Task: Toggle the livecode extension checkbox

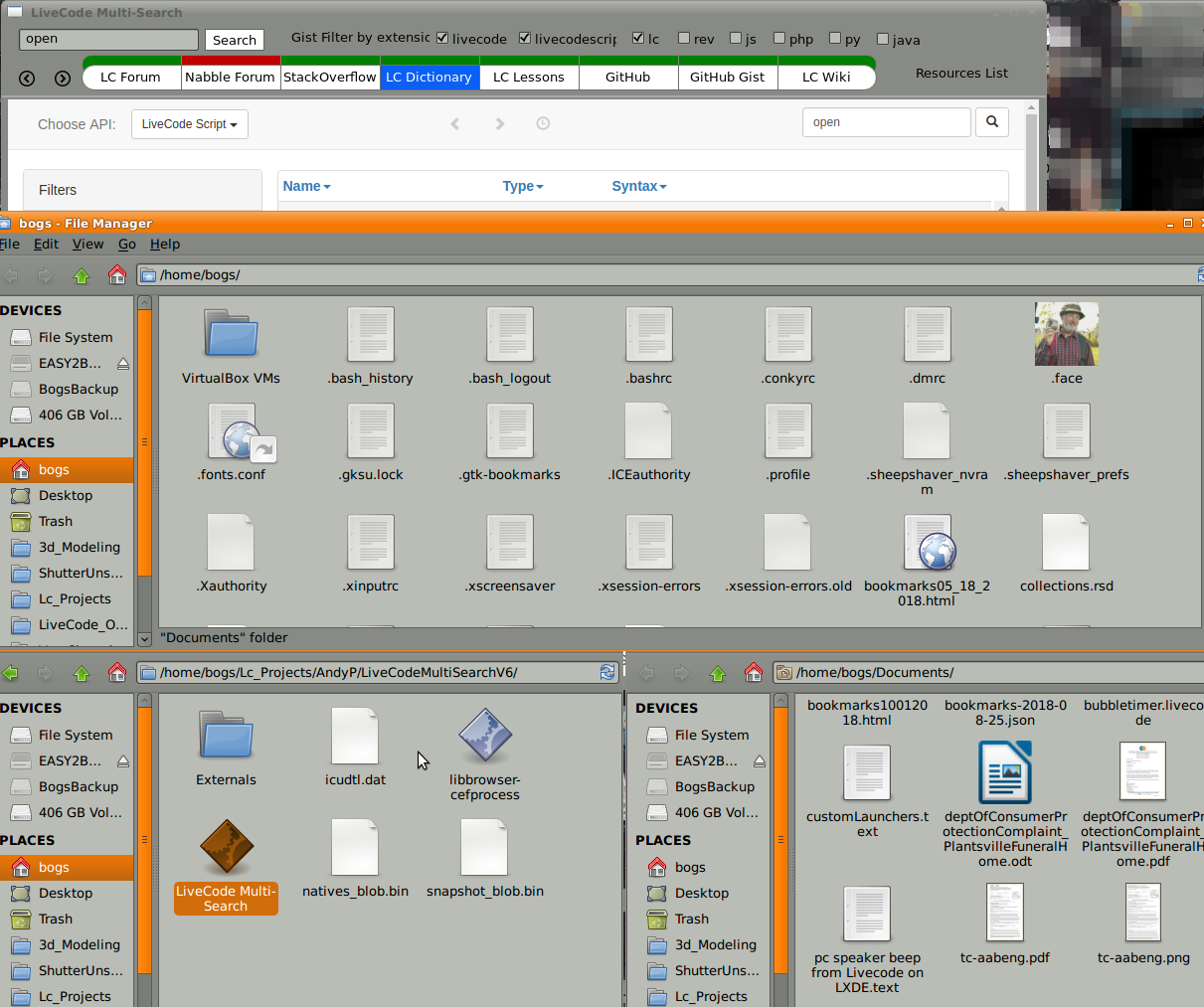Action: (x=442, y=39)
